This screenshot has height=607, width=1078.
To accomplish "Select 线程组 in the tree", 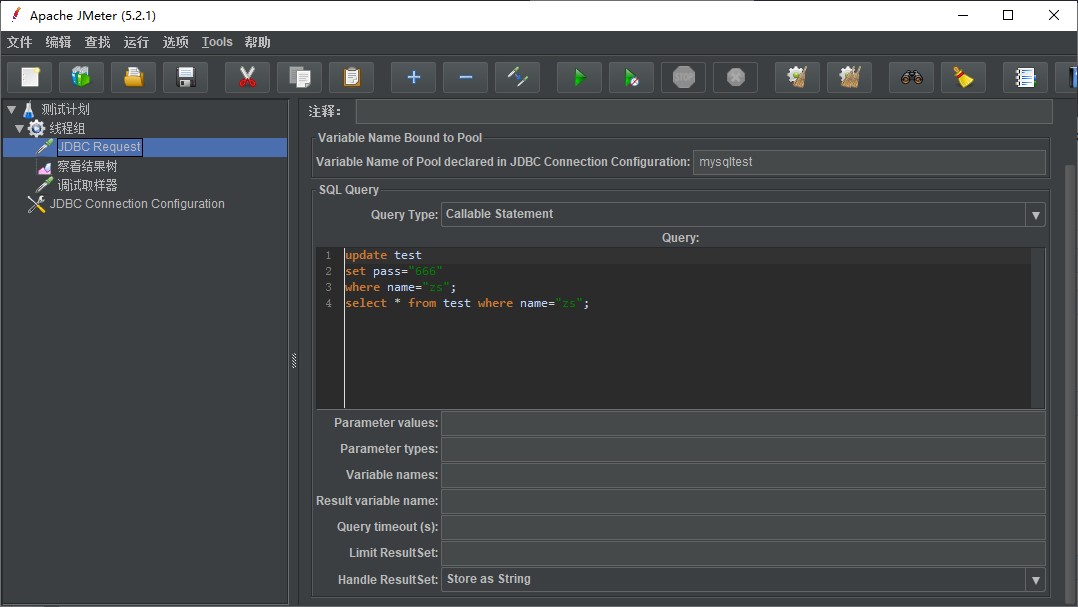I will [67, 128].
